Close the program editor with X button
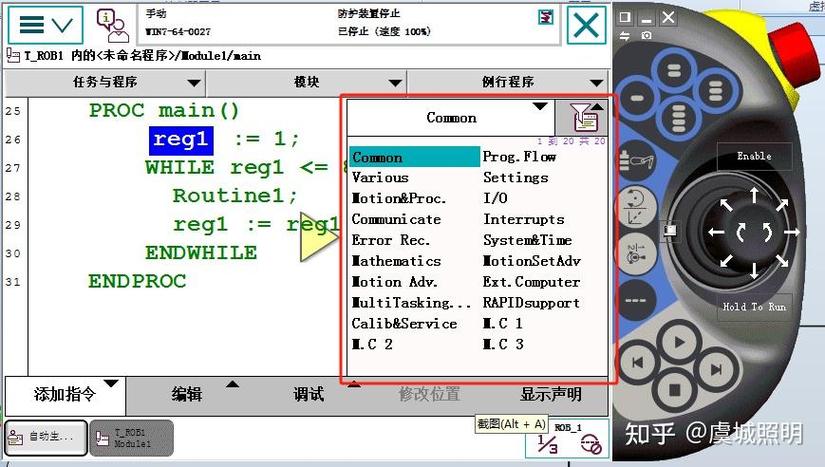Screen dimensions: 825x467 click(586, 25)
